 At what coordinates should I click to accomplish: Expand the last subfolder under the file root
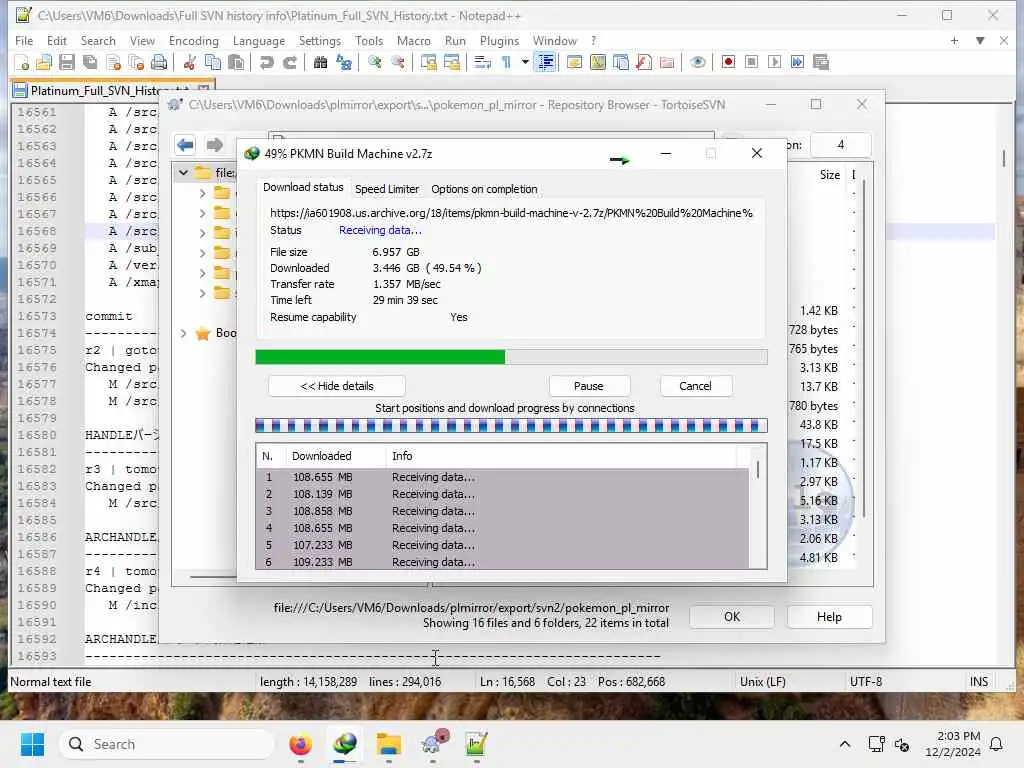coord(202,293)
